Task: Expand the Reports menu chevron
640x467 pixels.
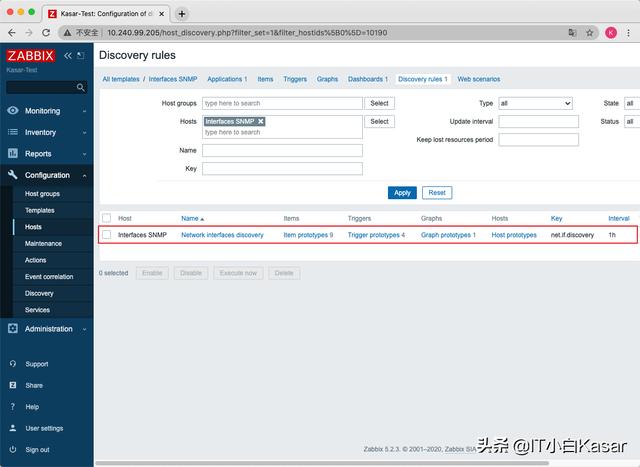Action: (84, 154)
